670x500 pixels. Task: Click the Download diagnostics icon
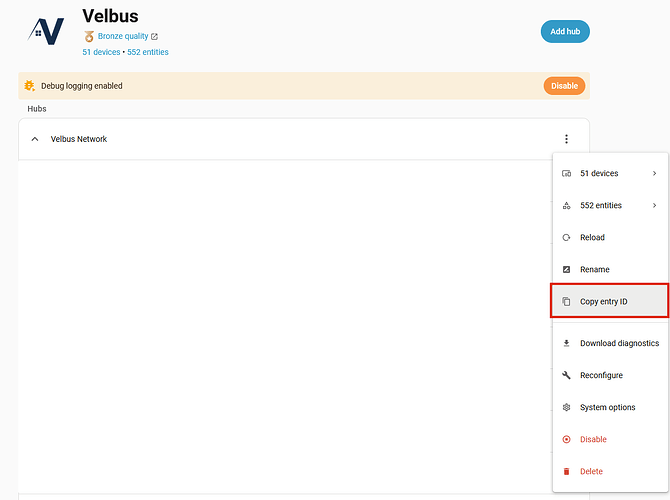[x=567, y=344]
